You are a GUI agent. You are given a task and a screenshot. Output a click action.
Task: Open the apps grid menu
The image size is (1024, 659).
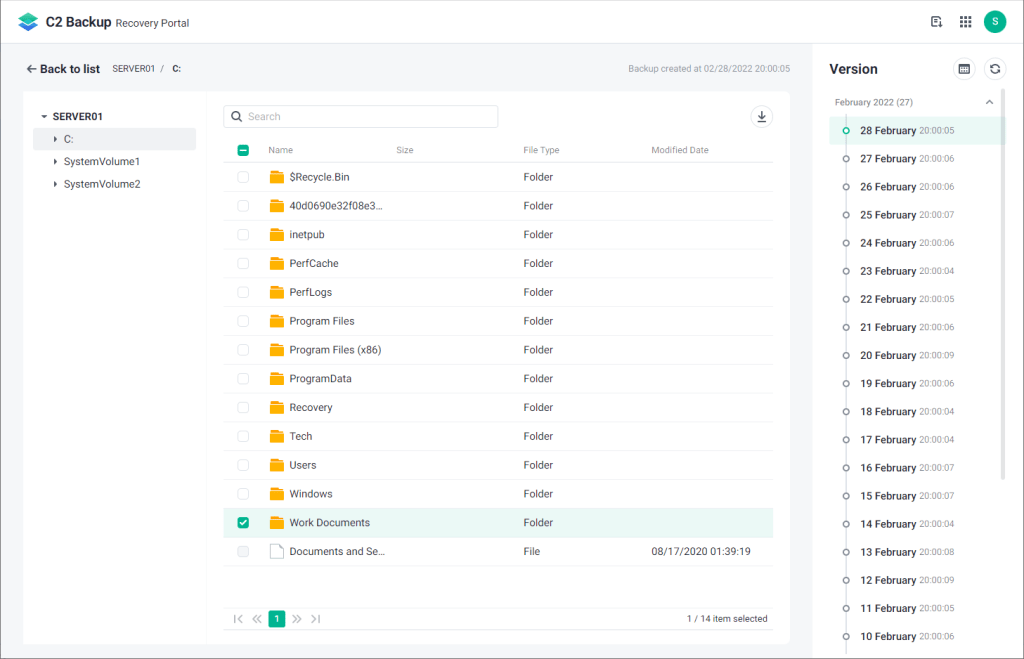click(965, 22)
